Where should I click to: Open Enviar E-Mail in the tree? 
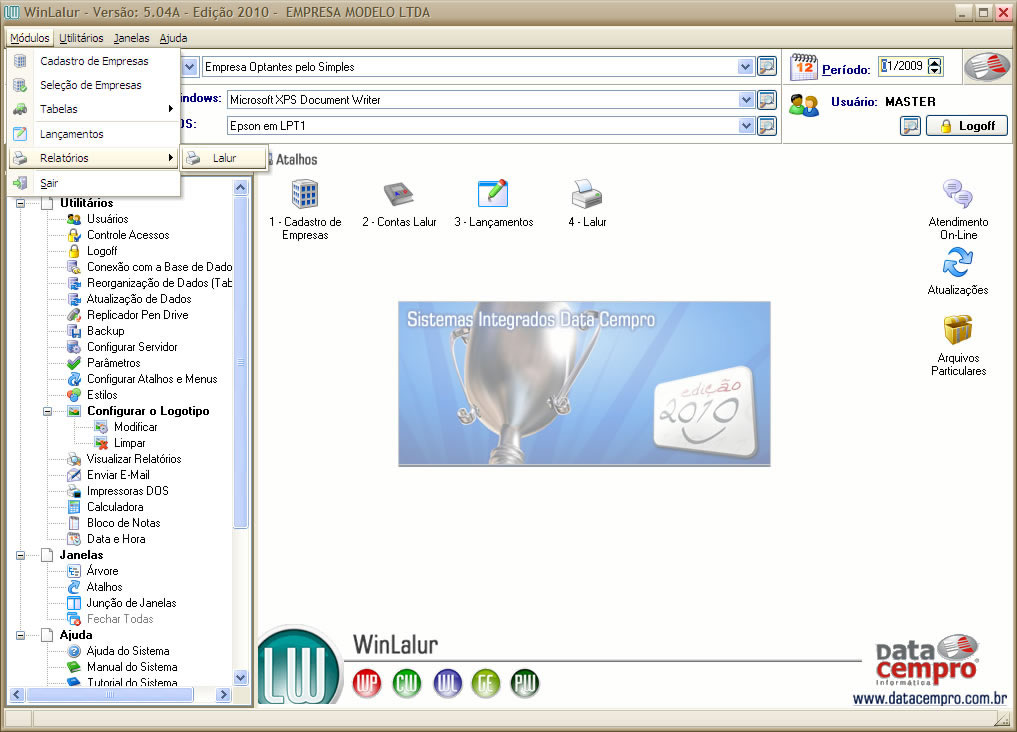pos(118,475)
